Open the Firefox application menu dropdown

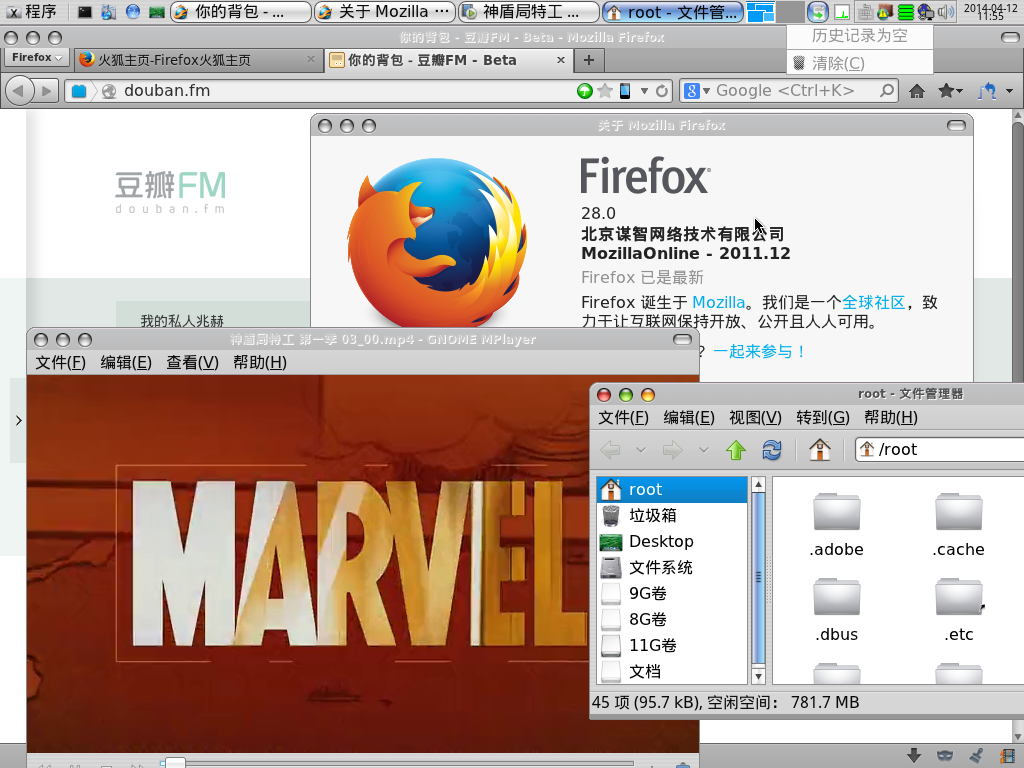pyautogui.click(x=37, y=58)
